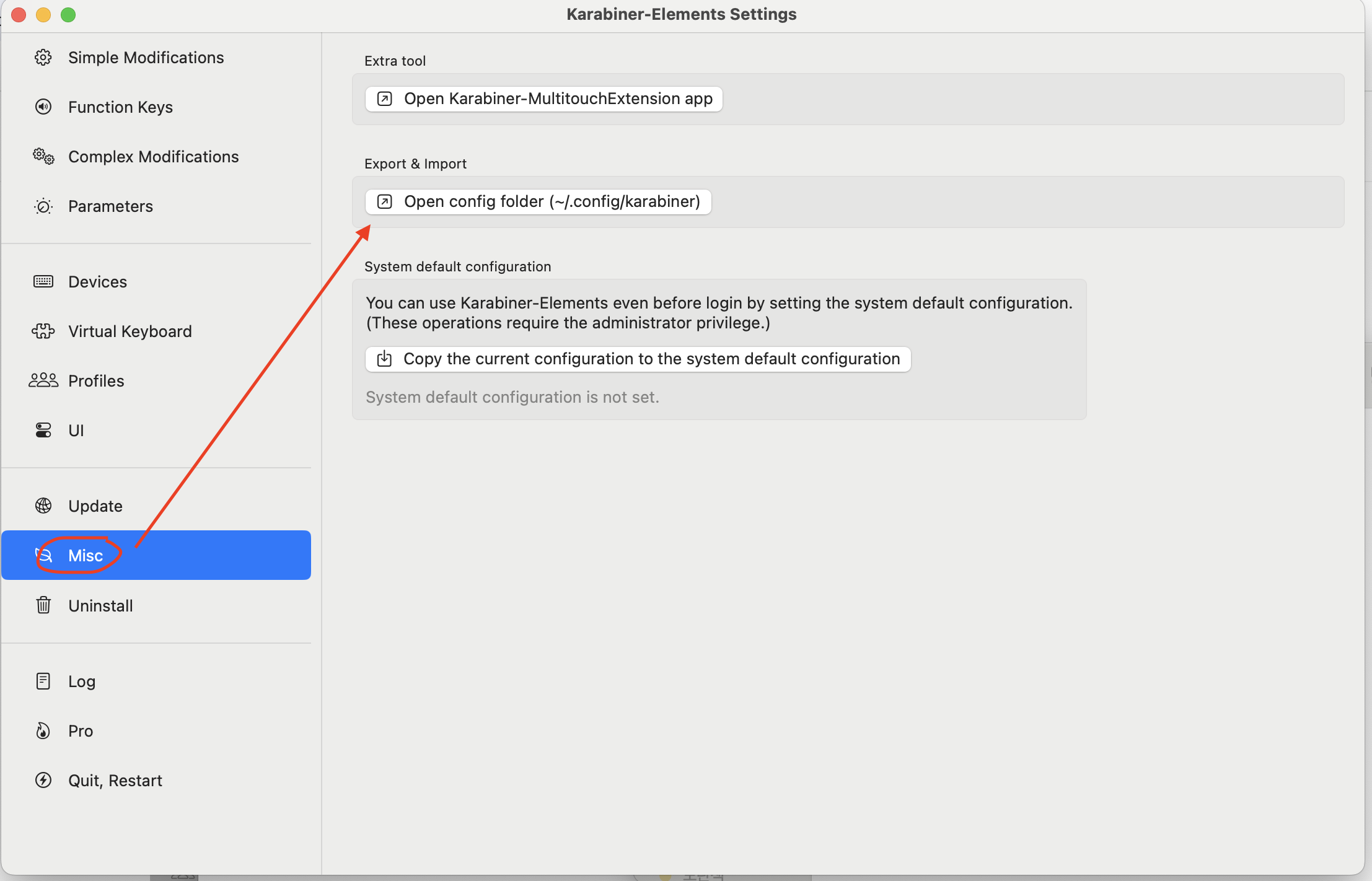
Task: Go to Function Keys settings
Action: point(156,107)
